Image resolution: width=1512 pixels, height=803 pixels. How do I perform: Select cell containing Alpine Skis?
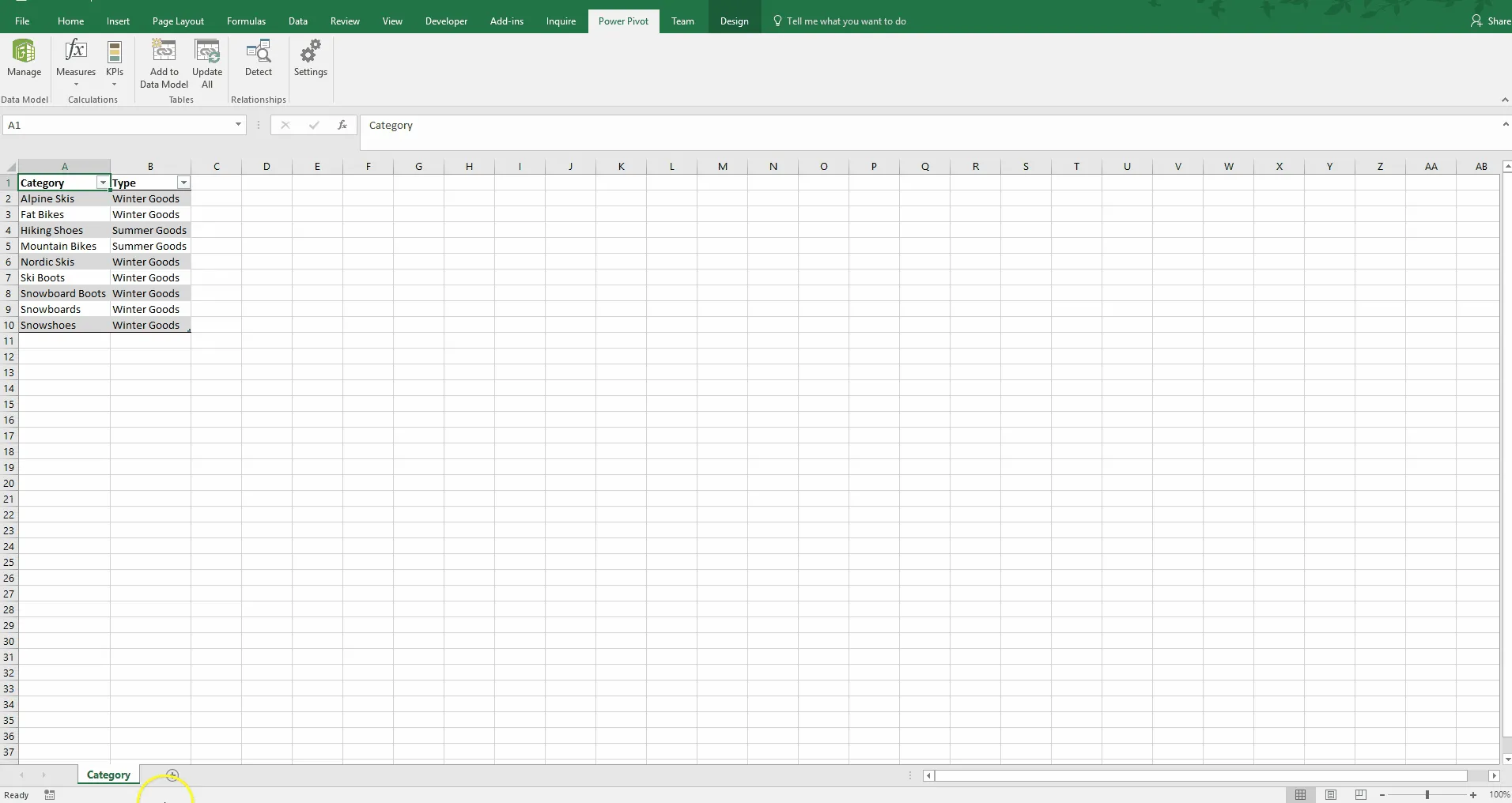[64, 198]
